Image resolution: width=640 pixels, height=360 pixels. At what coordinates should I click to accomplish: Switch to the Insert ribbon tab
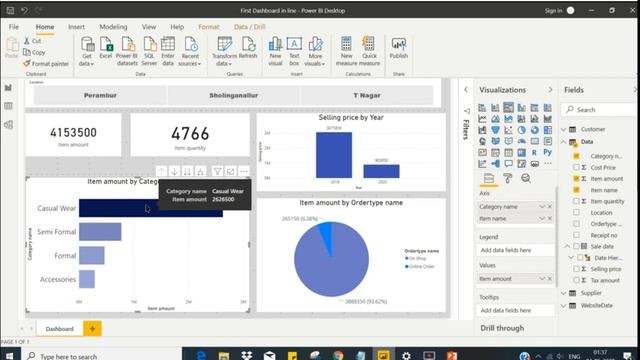pyautogui.click(x=76, y=27)
